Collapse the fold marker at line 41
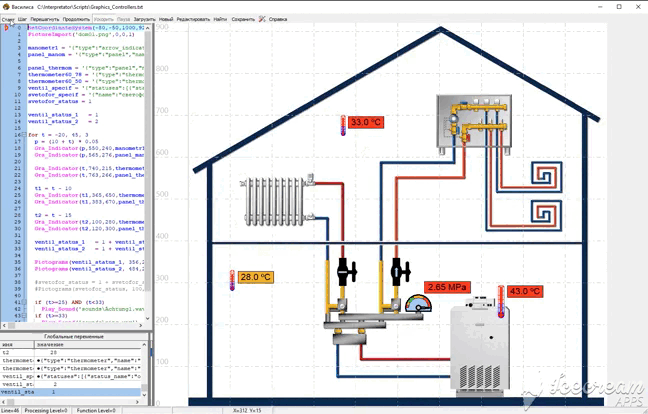This screenshot has width=648, height=414. [x=24, y=302]
